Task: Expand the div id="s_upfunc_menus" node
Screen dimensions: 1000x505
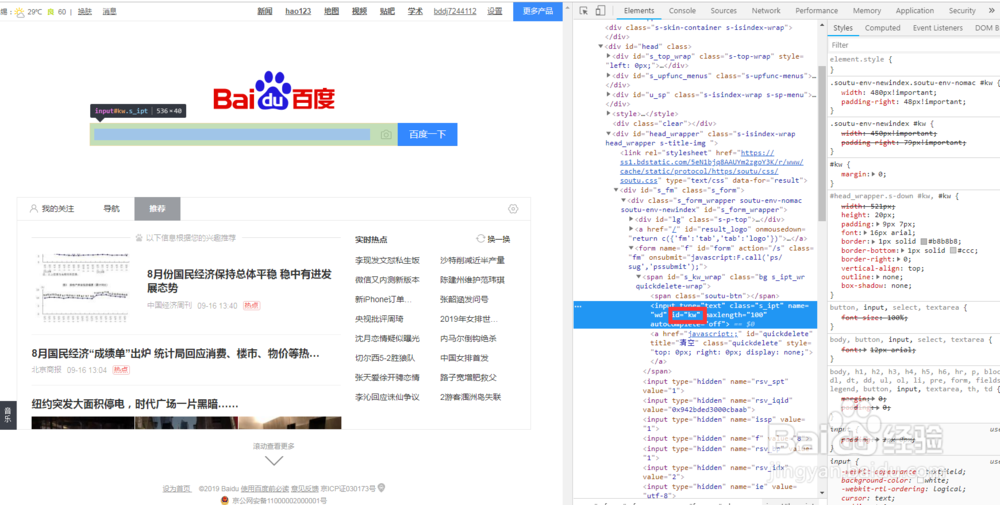Action: pyautogui.click(x=608, y=76)
